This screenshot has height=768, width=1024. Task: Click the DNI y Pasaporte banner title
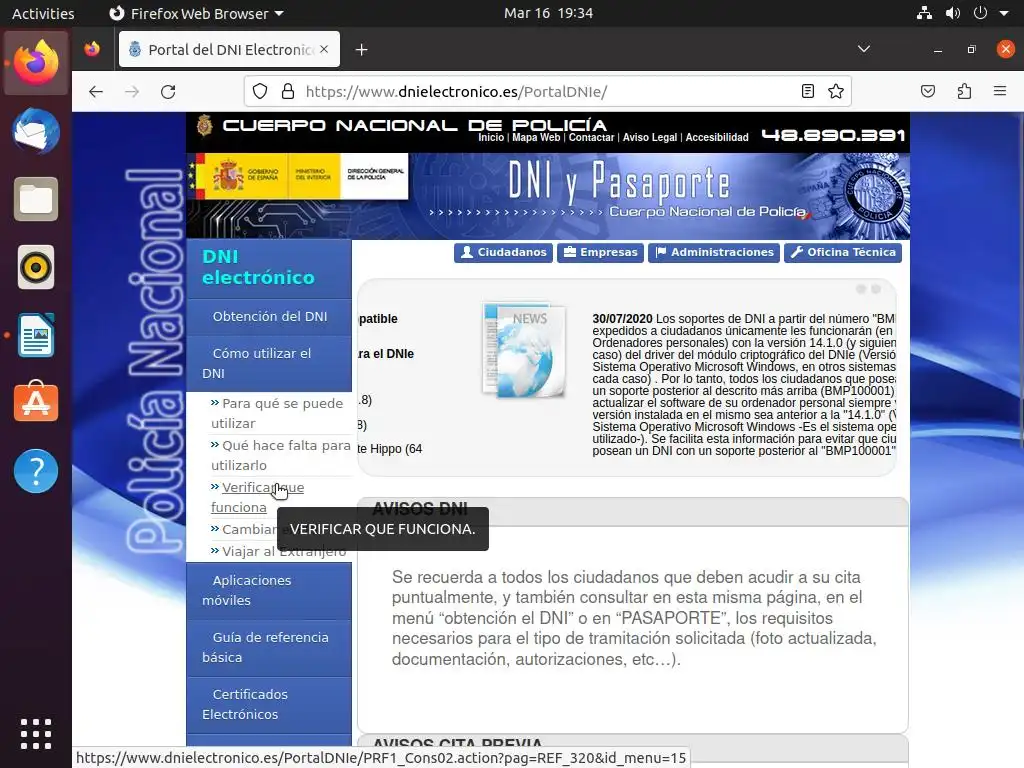pos(619,182)
